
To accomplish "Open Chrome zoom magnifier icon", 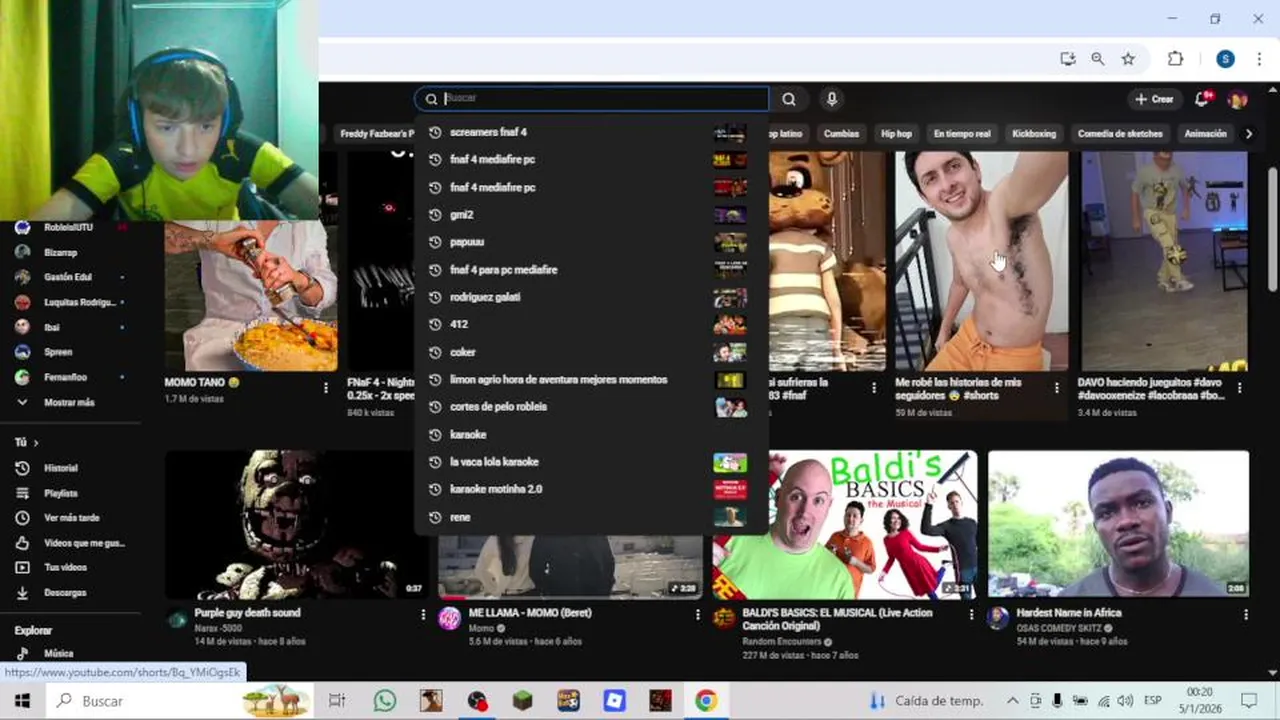I will coord(1098,59).
